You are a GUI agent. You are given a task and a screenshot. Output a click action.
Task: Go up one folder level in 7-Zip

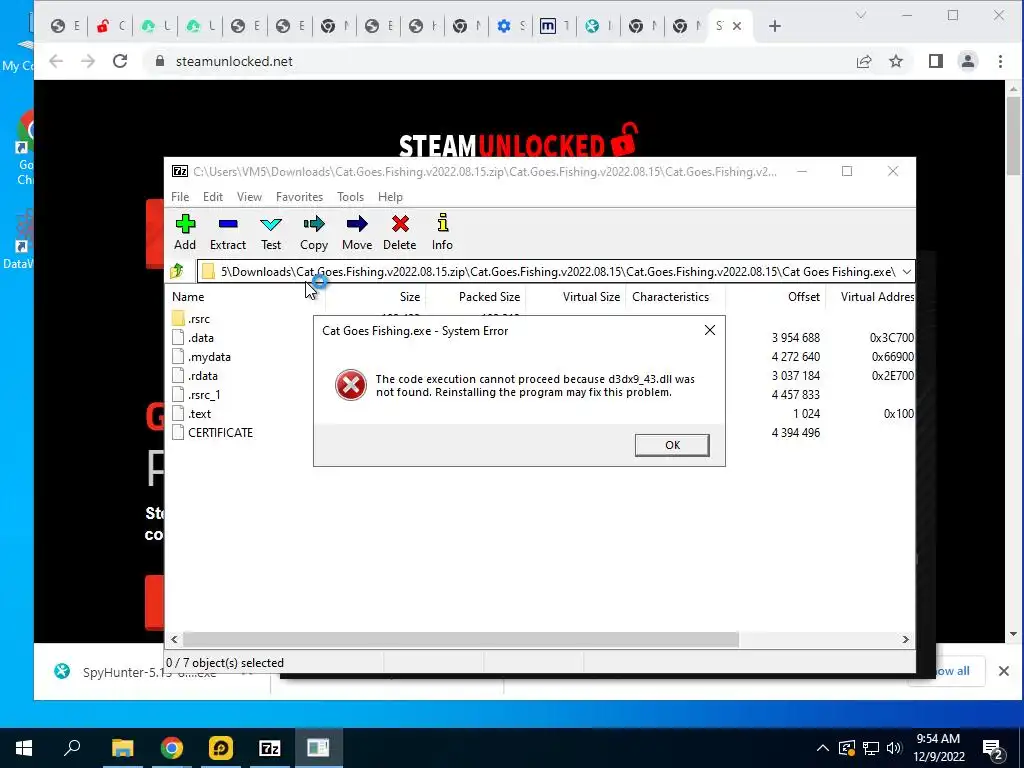tap(177, 271)
